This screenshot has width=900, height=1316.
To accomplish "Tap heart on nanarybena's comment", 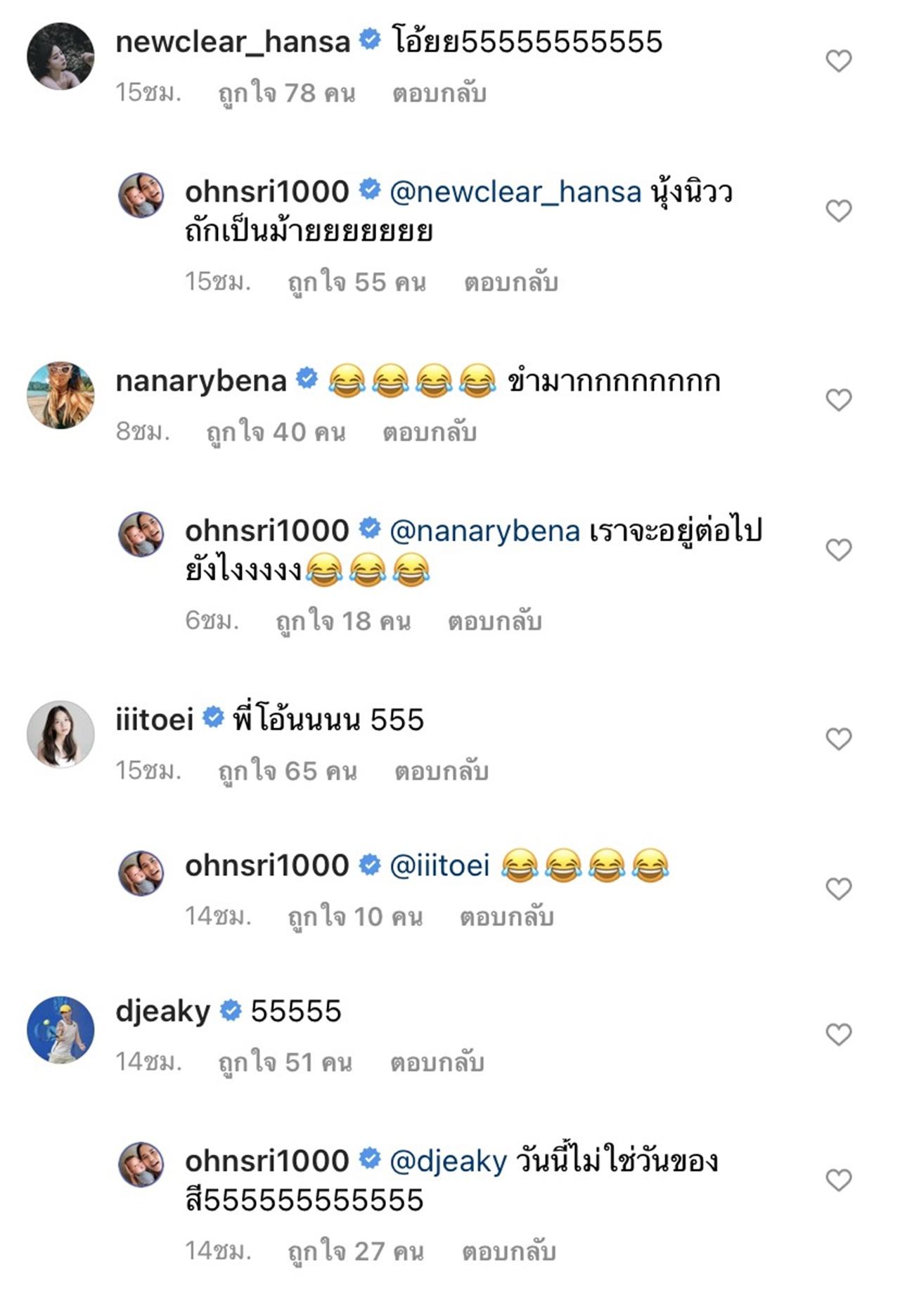I will tap(838, 400).
